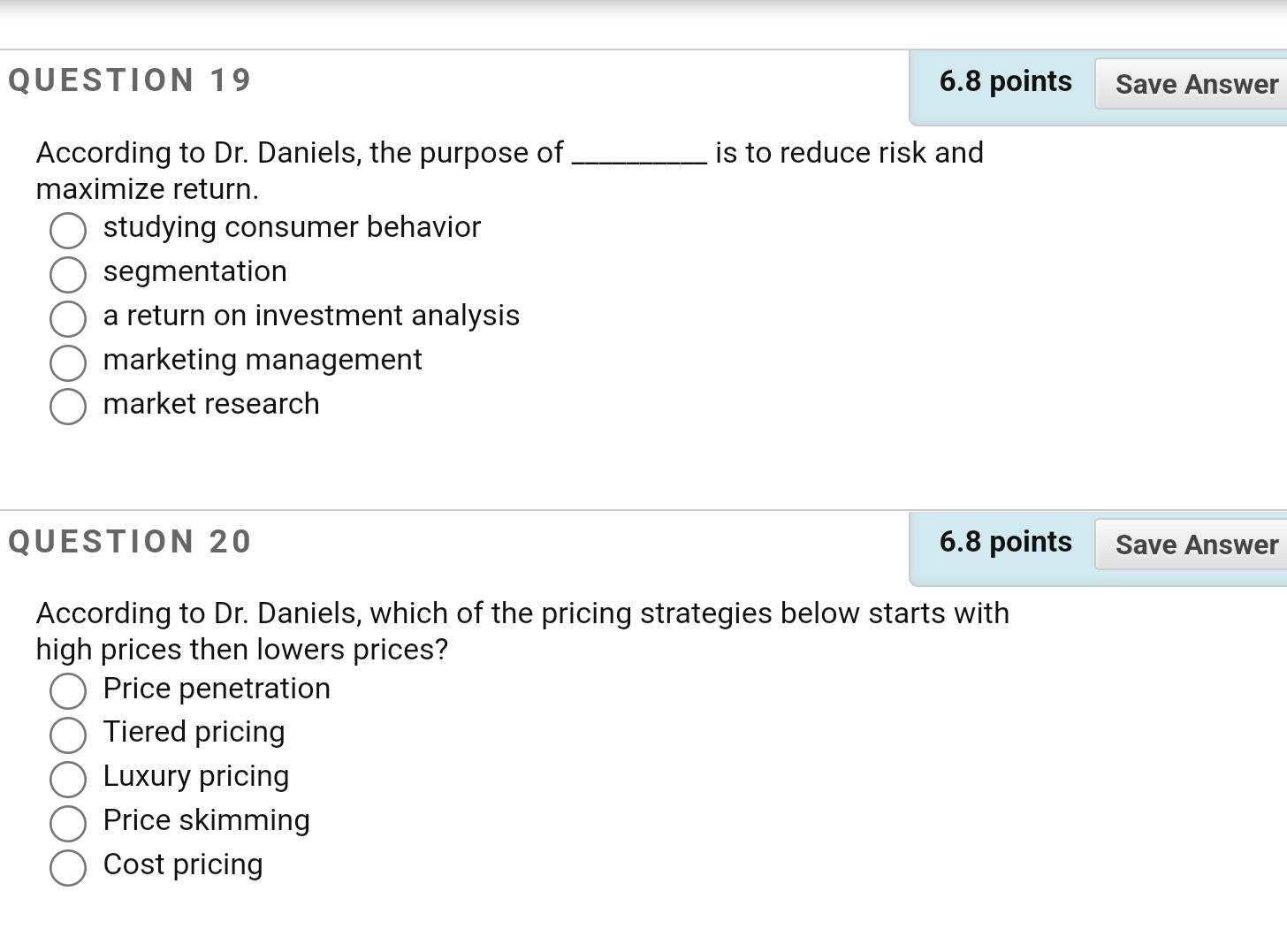This screenshot has width=1287, height=952.
Task: Pick 'market research' for Question 19
Action: 68,407
